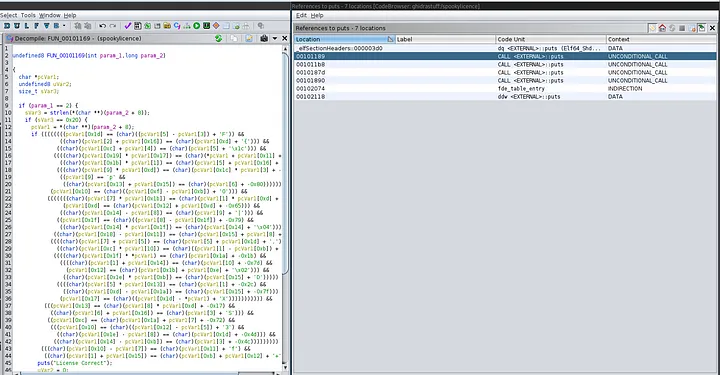The width and height of the screenshot is (720, 375).
Task: Close the Decompile panel
Action: [284, 38]
